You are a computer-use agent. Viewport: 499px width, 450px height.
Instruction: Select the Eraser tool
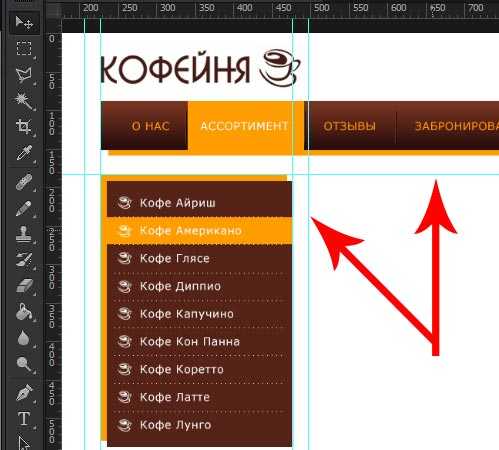(24, 286)
